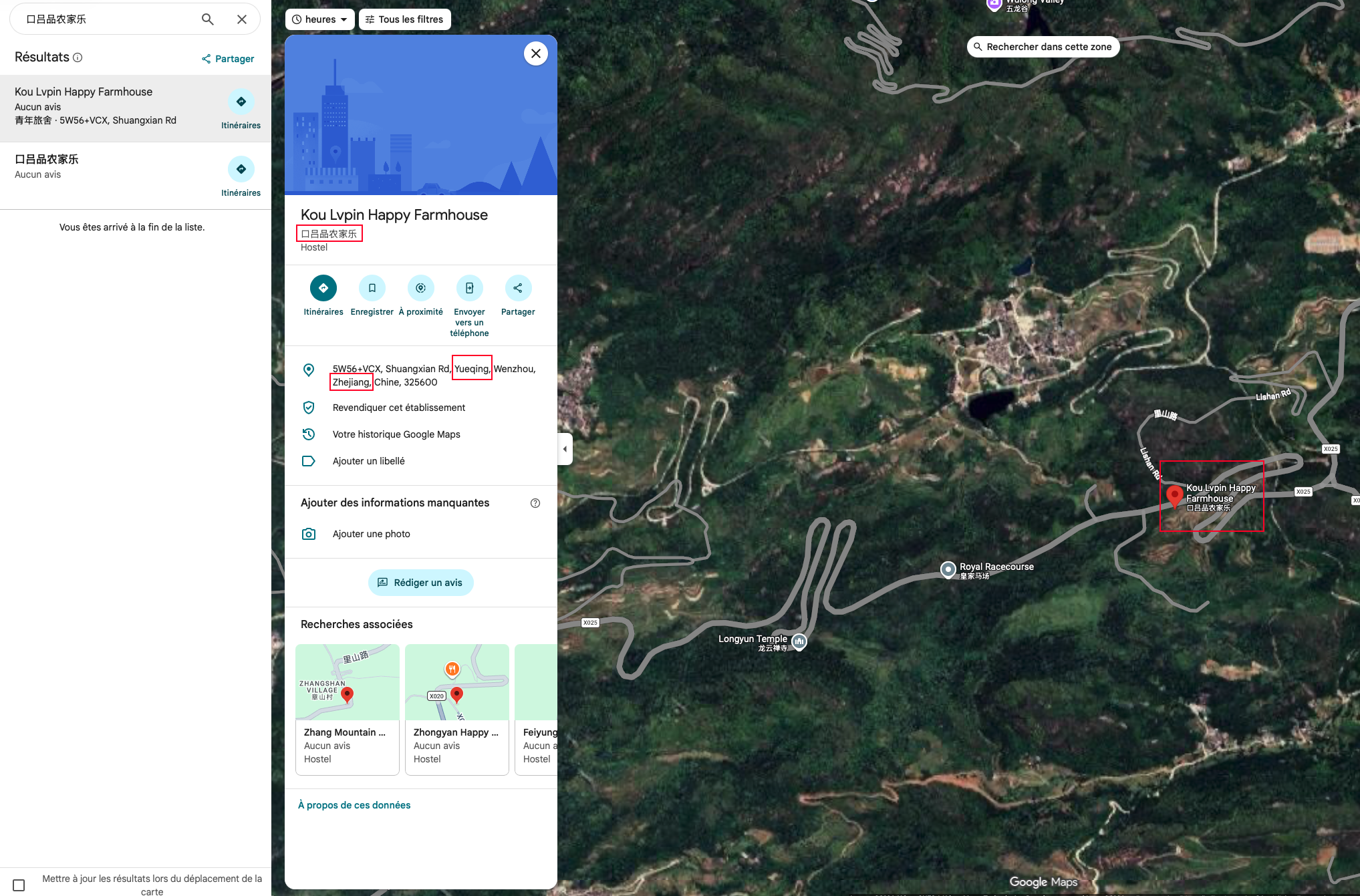Share results via Partager link

[x=228, y=59]
